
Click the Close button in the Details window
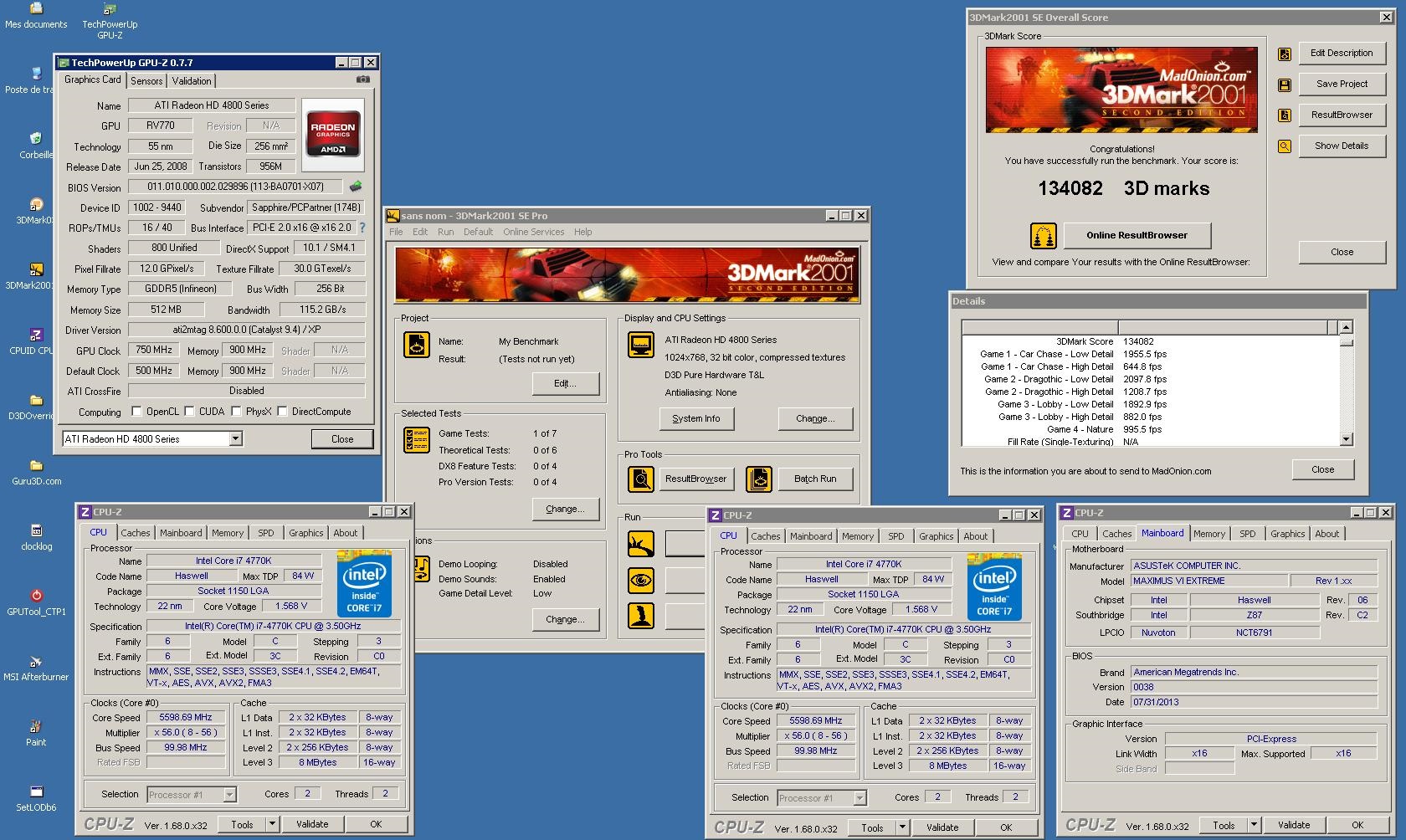click(1322, 469)
